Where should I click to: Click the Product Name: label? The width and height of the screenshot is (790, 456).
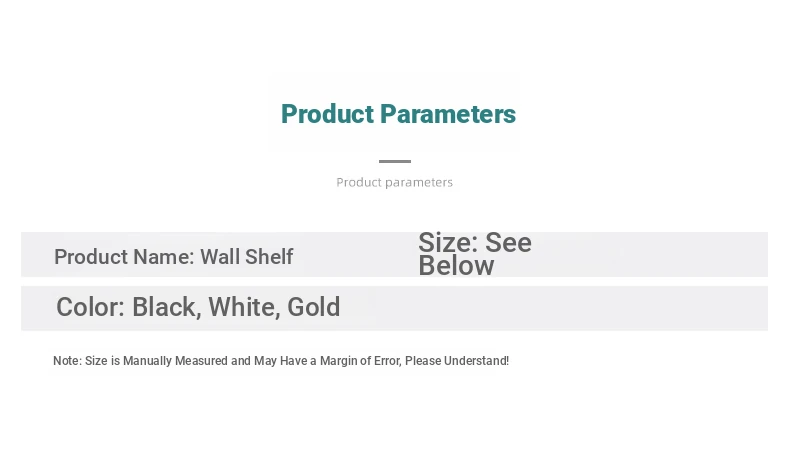click(124, 257)
